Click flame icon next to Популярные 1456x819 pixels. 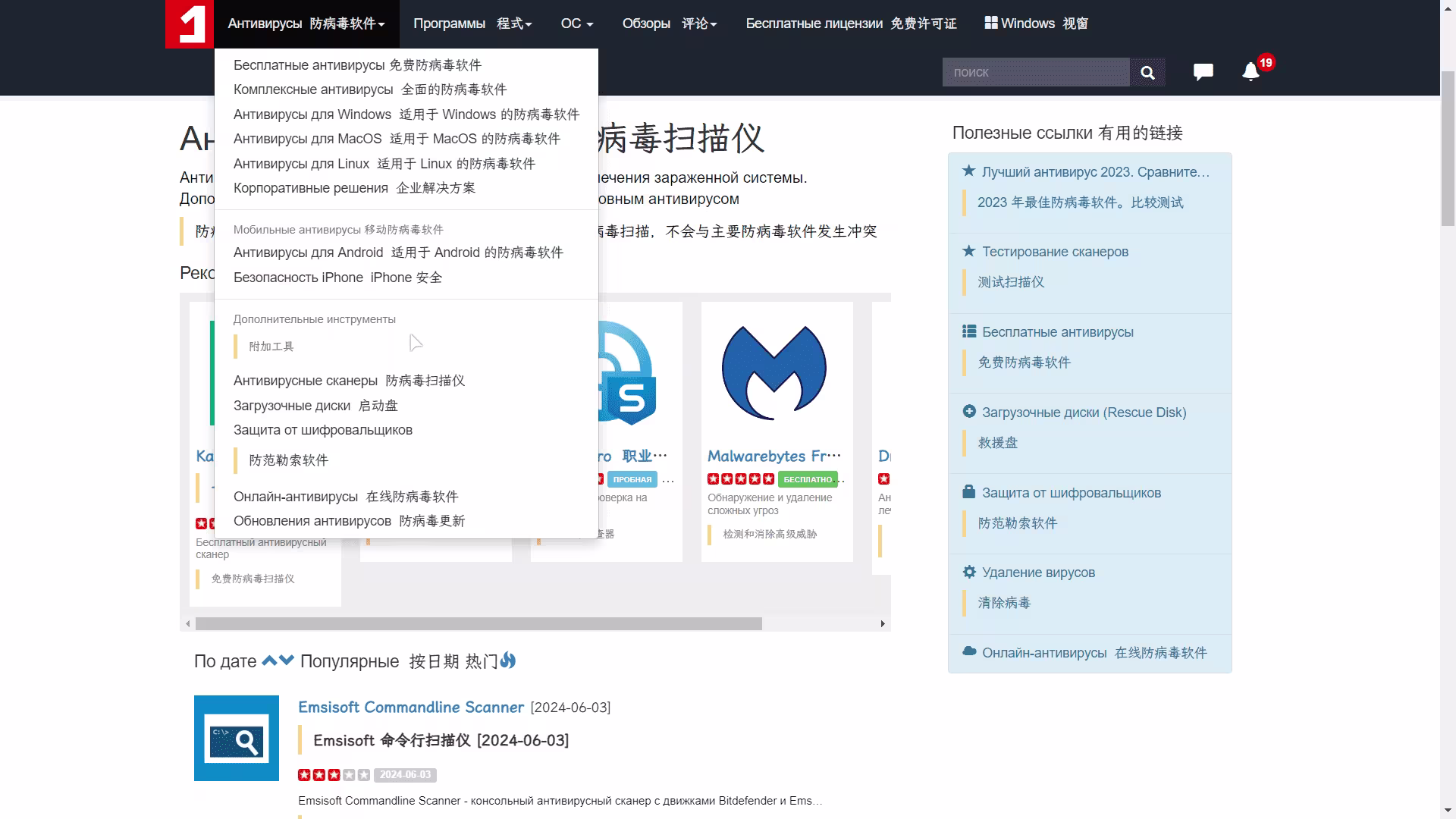coord(507,661)
